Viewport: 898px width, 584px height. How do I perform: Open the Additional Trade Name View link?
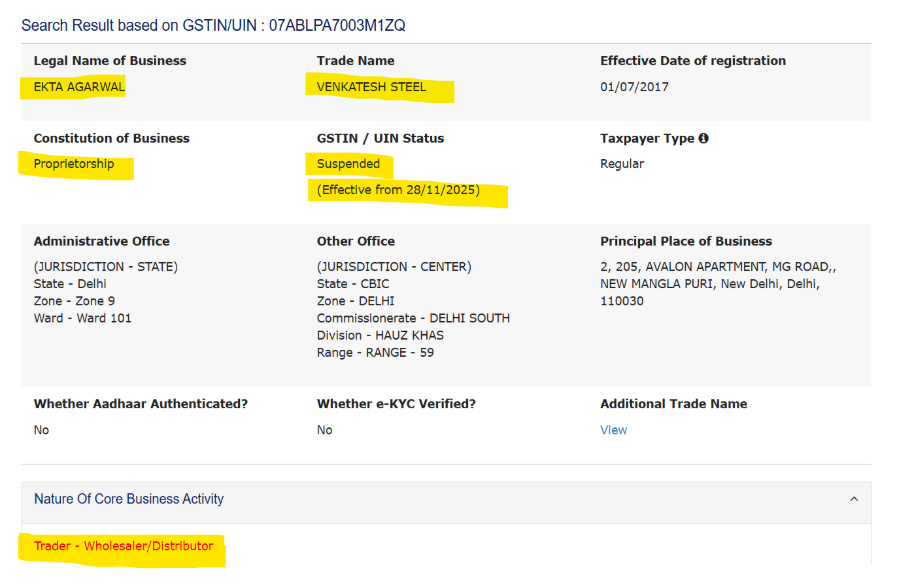(613, 430)
